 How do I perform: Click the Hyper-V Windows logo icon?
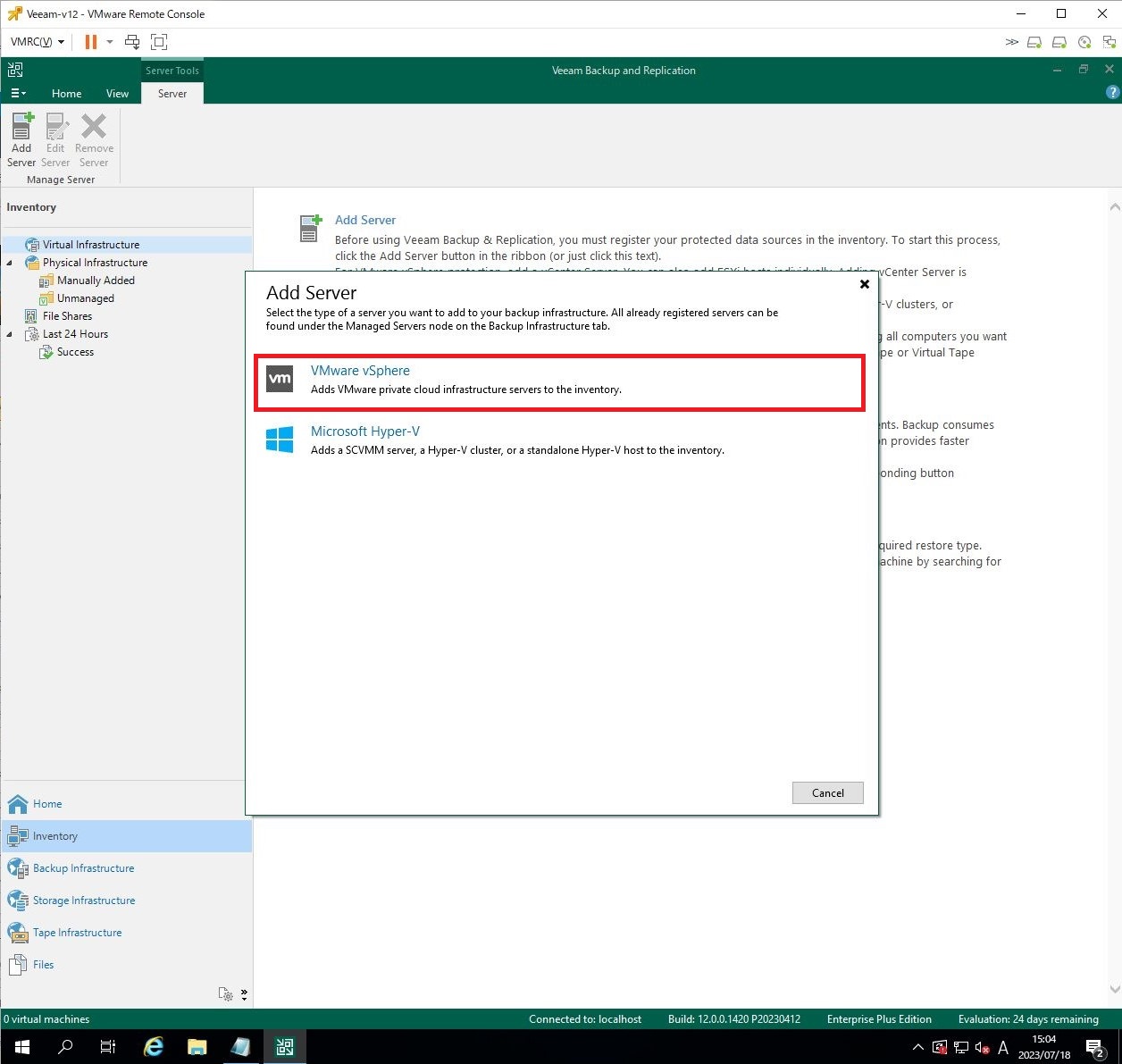(x=280, y=440)
